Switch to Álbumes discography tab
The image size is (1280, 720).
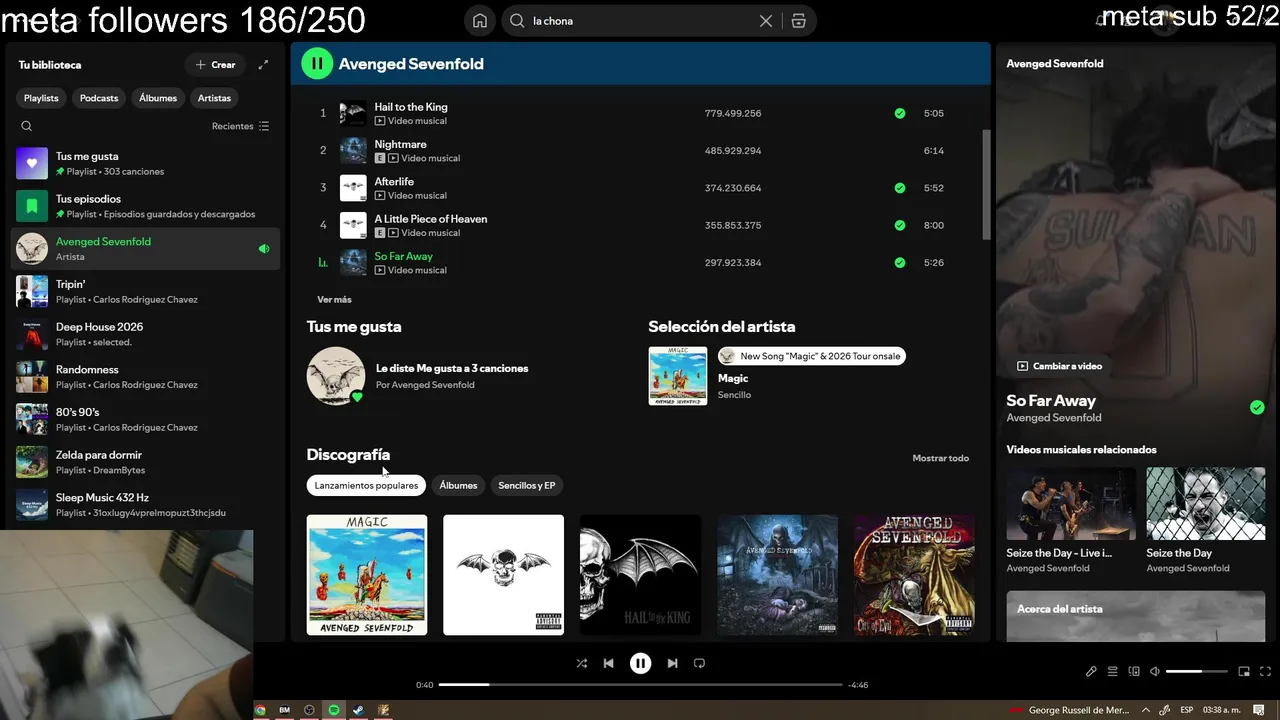(458, 486)
